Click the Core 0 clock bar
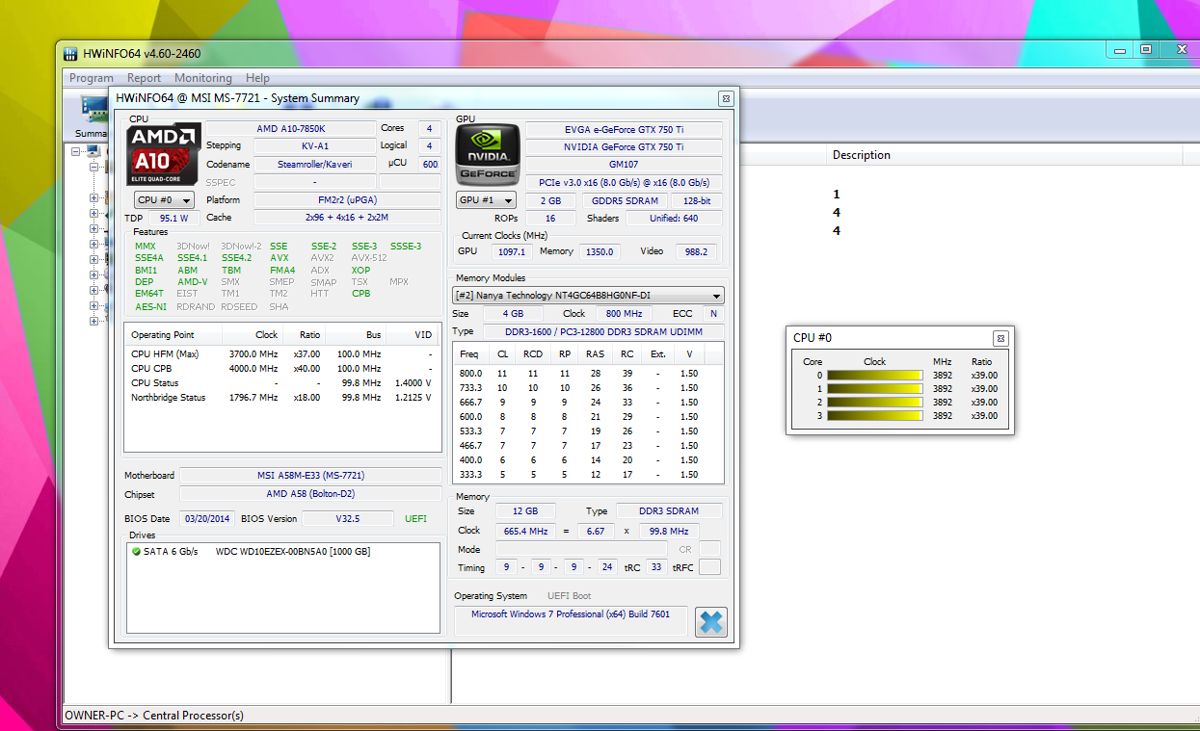This screenshot has height=731, width=1200. pyautogui.click(x=875, y=376)
